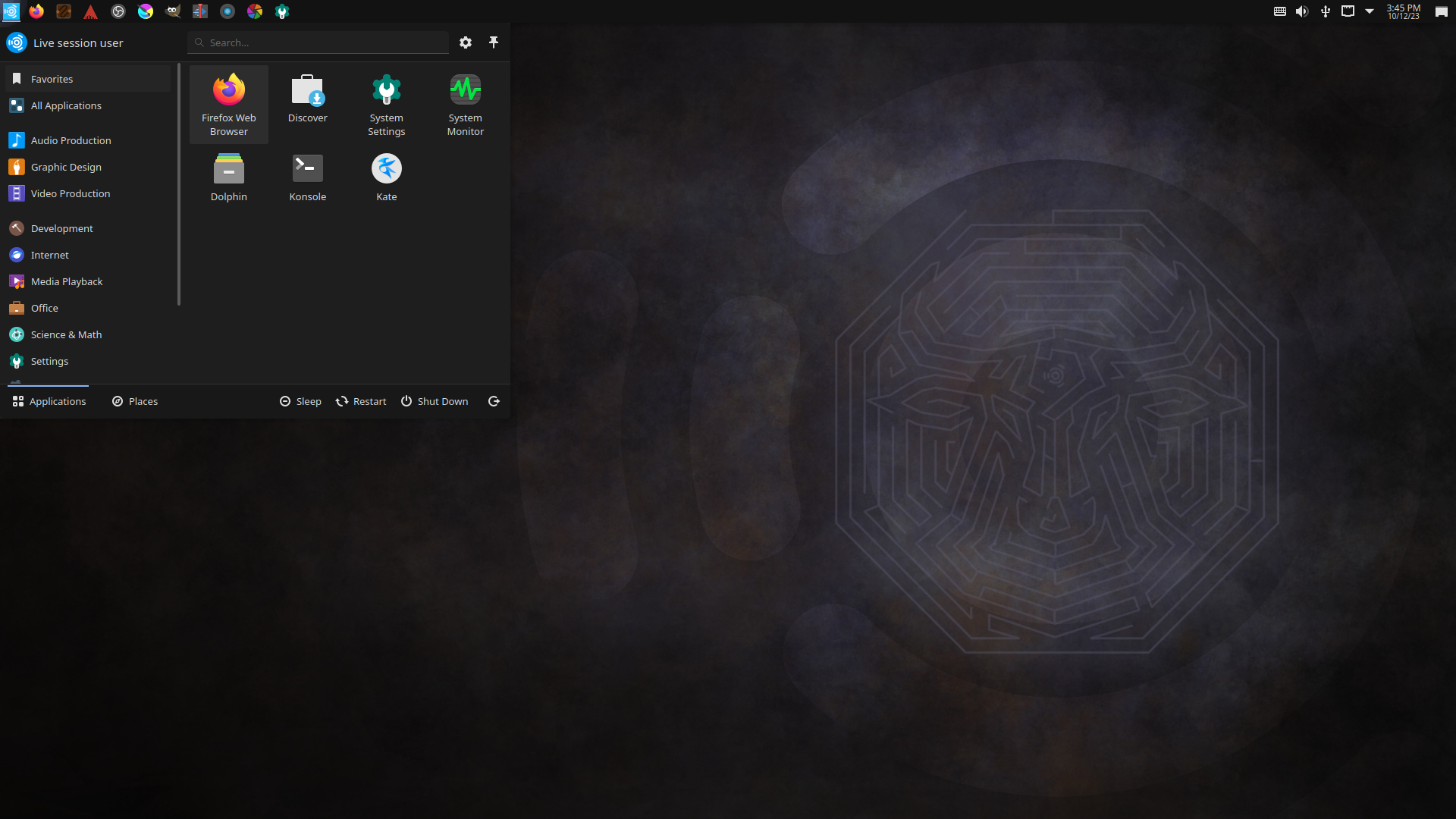Image resolution: width=1456 pixels, height=819 pixels.
Task: Click the colorful aperture icon in top panel
Action: click(255, 11)
